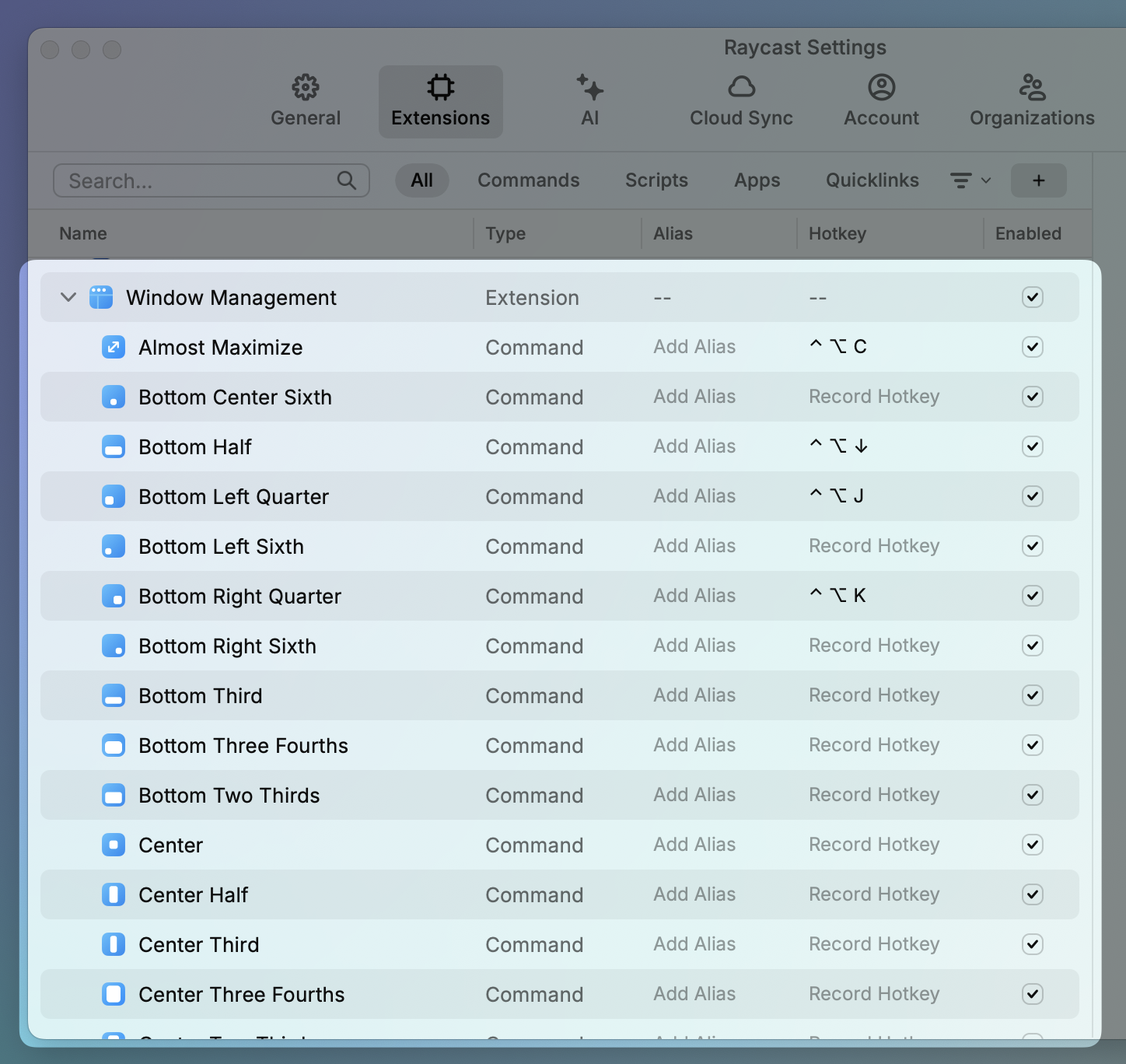Filter list by Scripts
Screen dimensions: 1126x1064
[657, 180]
